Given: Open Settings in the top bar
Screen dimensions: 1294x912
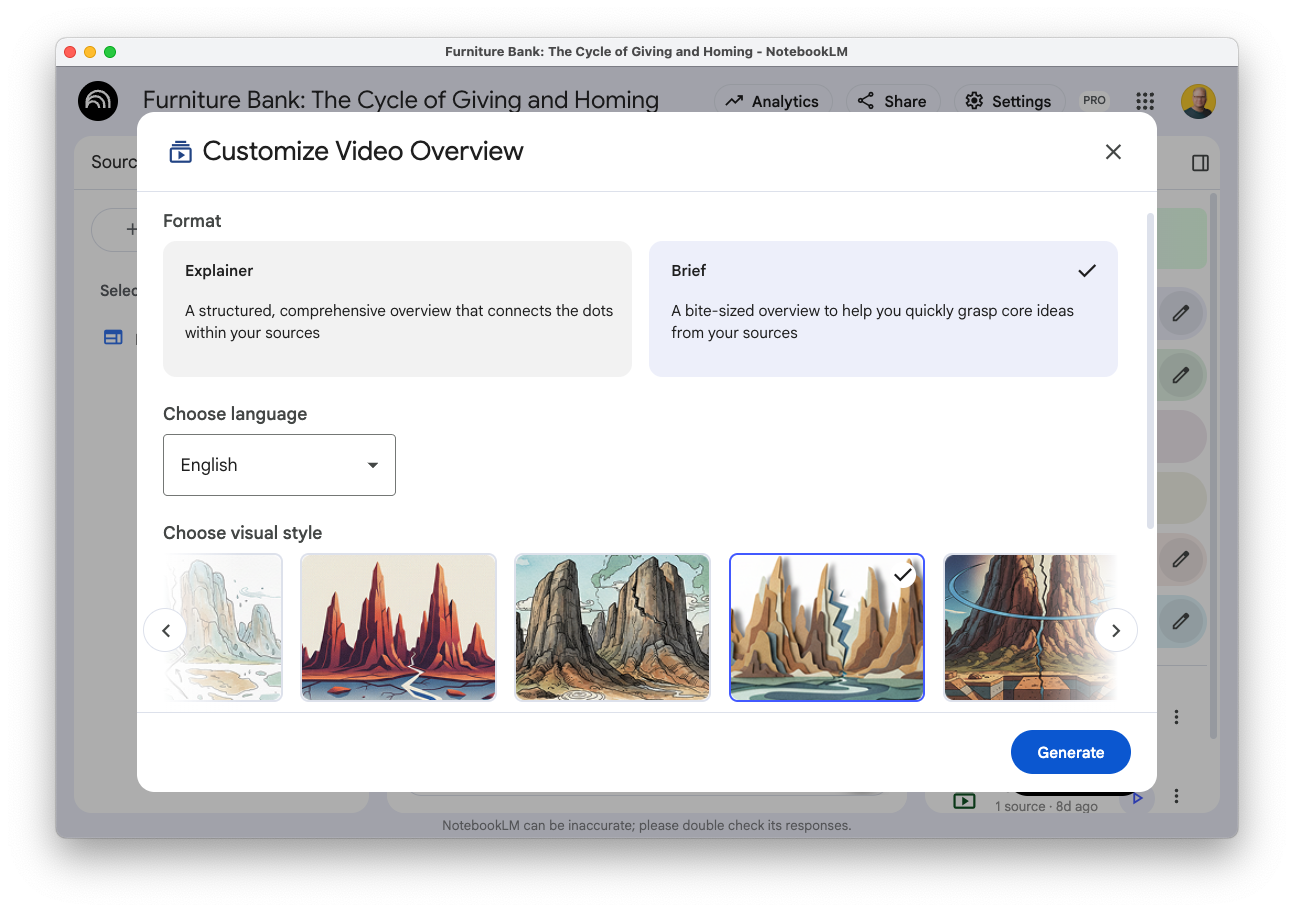Looking at the screenshot, I should [x=1008, y=101].
